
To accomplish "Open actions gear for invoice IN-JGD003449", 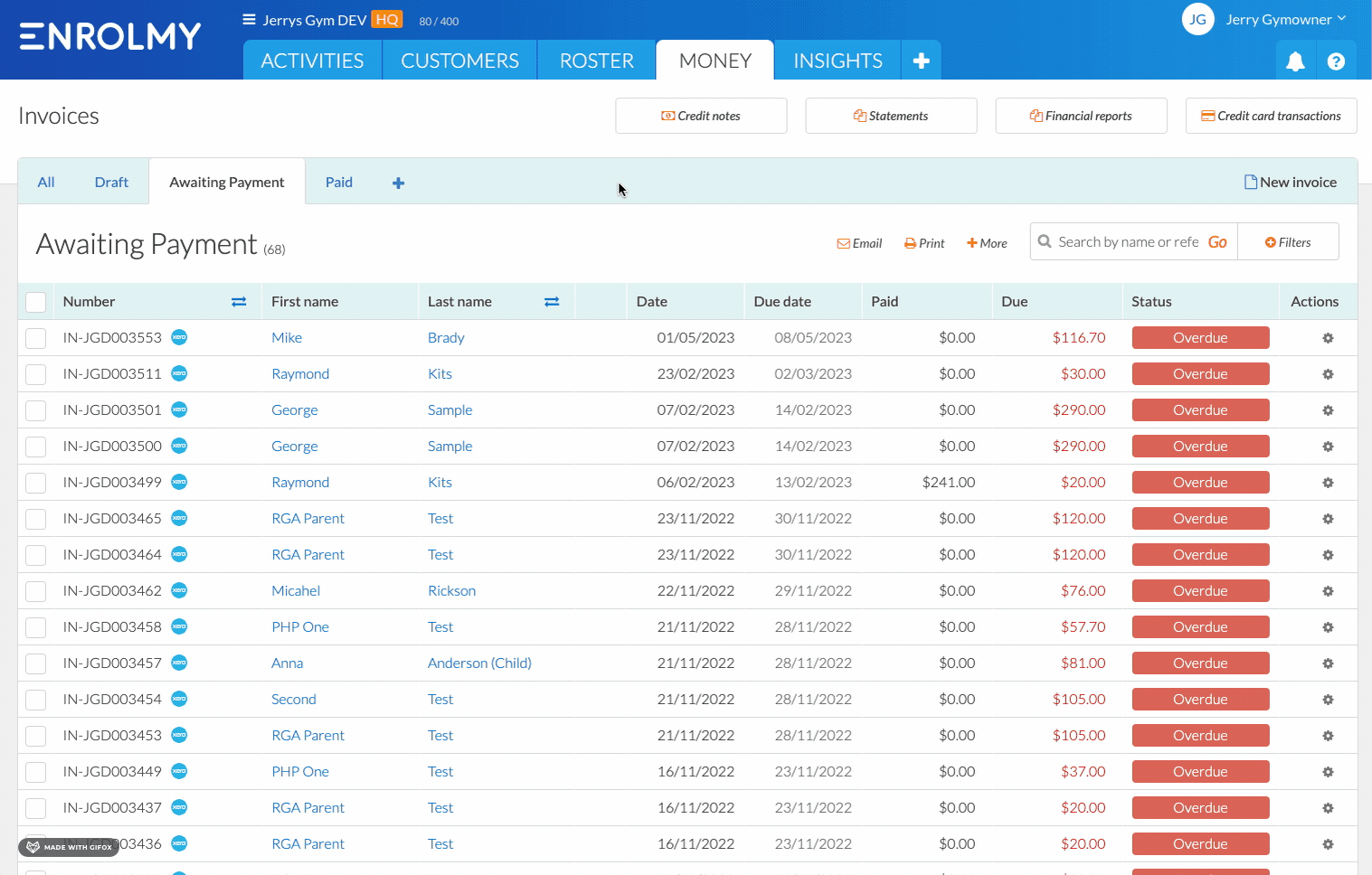I will pos(1328,772).
